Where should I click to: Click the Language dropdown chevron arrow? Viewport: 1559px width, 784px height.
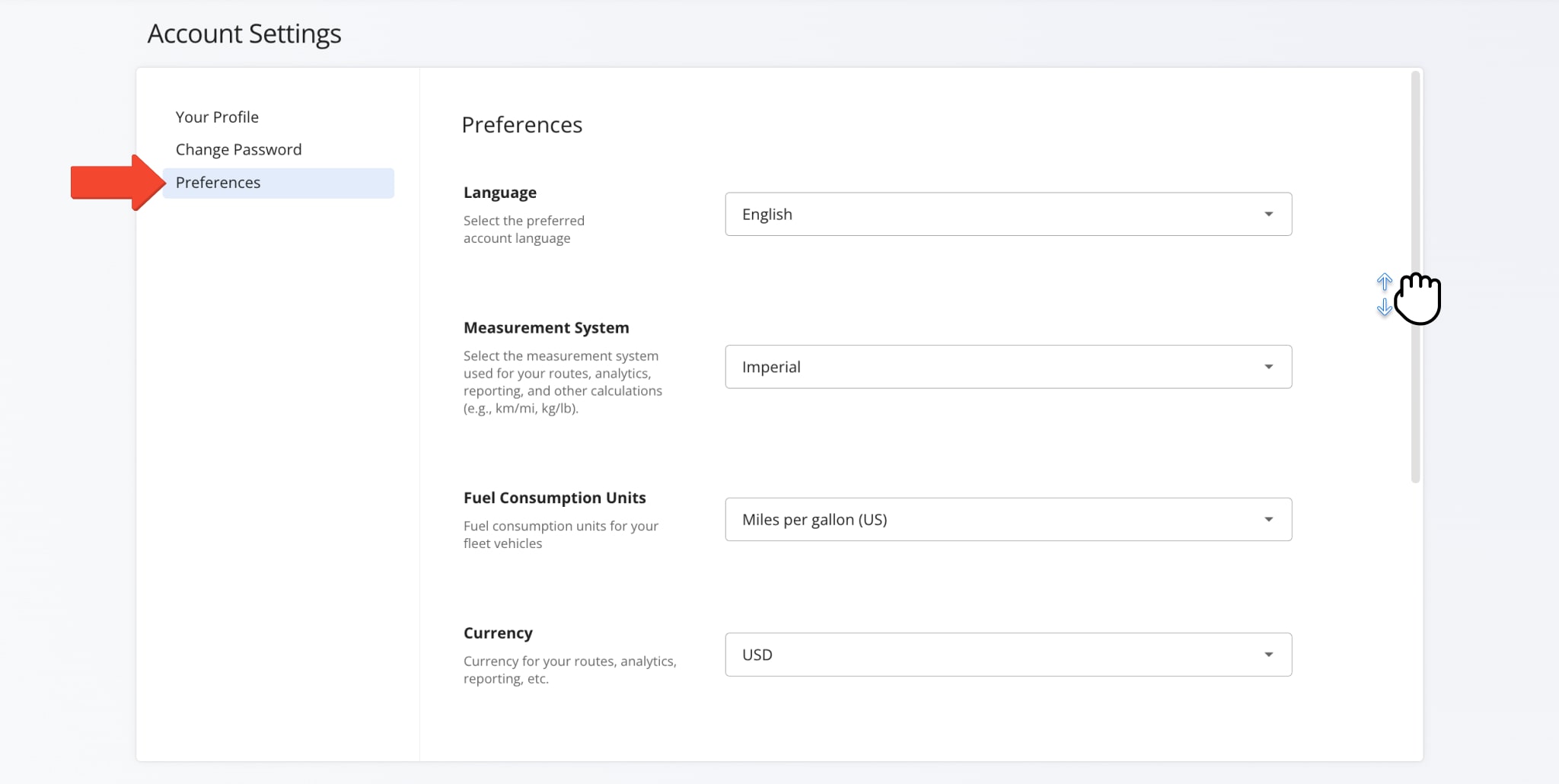[1268, 214]
